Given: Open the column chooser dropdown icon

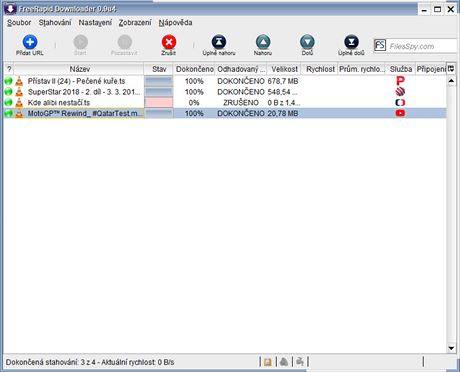Looking at the screenshot, I should click(x=451, y=69).
